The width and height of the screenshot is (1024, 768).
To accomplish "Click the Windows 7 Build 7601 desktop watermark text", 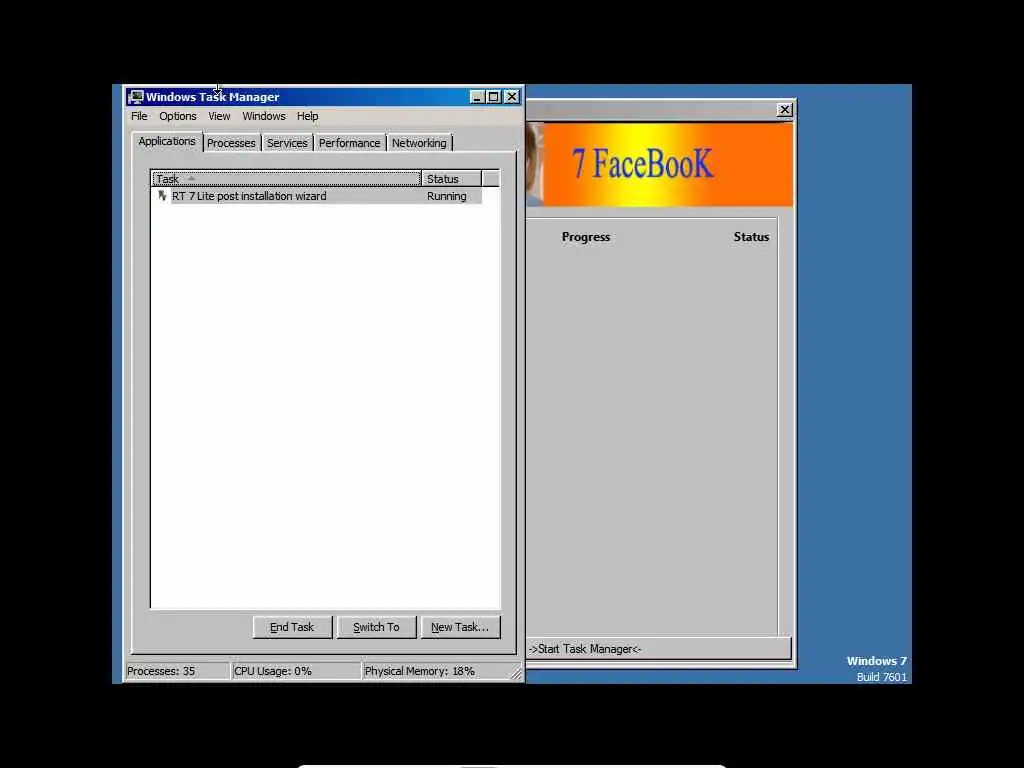I will [x=876, y=669].
